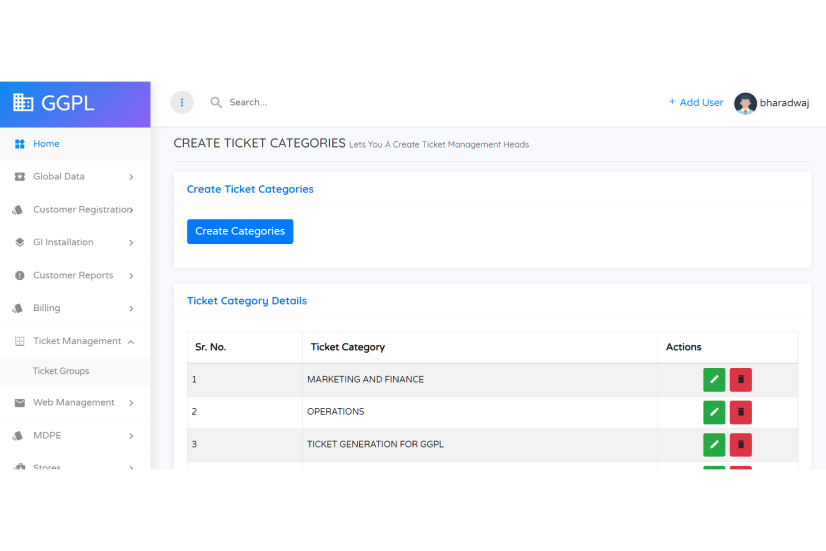Open the bharadwaj profile avatar
This screenshot has height=551, width=826.
click(x=745, y=103)
